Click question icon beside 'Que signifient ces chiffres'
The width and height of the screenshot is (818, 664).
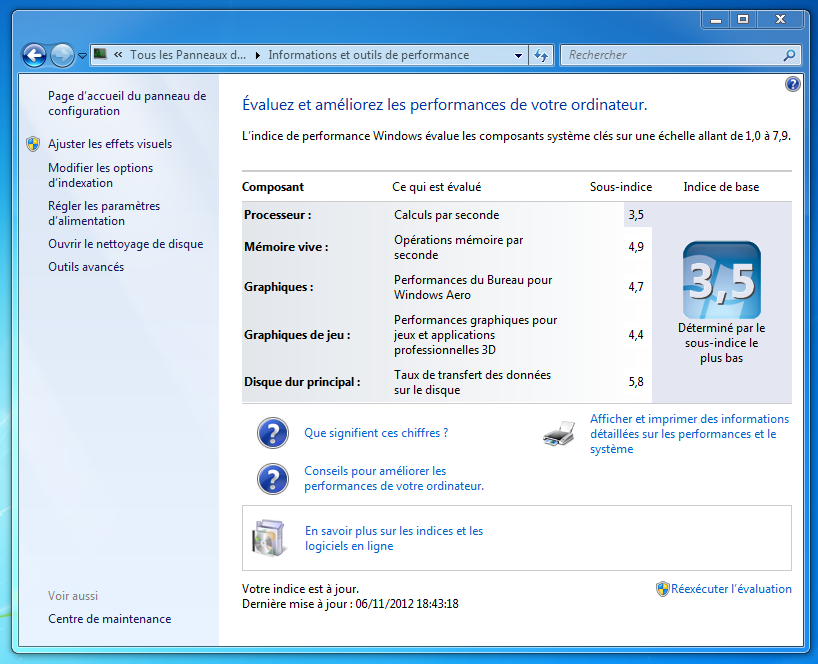(x=272, y=433)
